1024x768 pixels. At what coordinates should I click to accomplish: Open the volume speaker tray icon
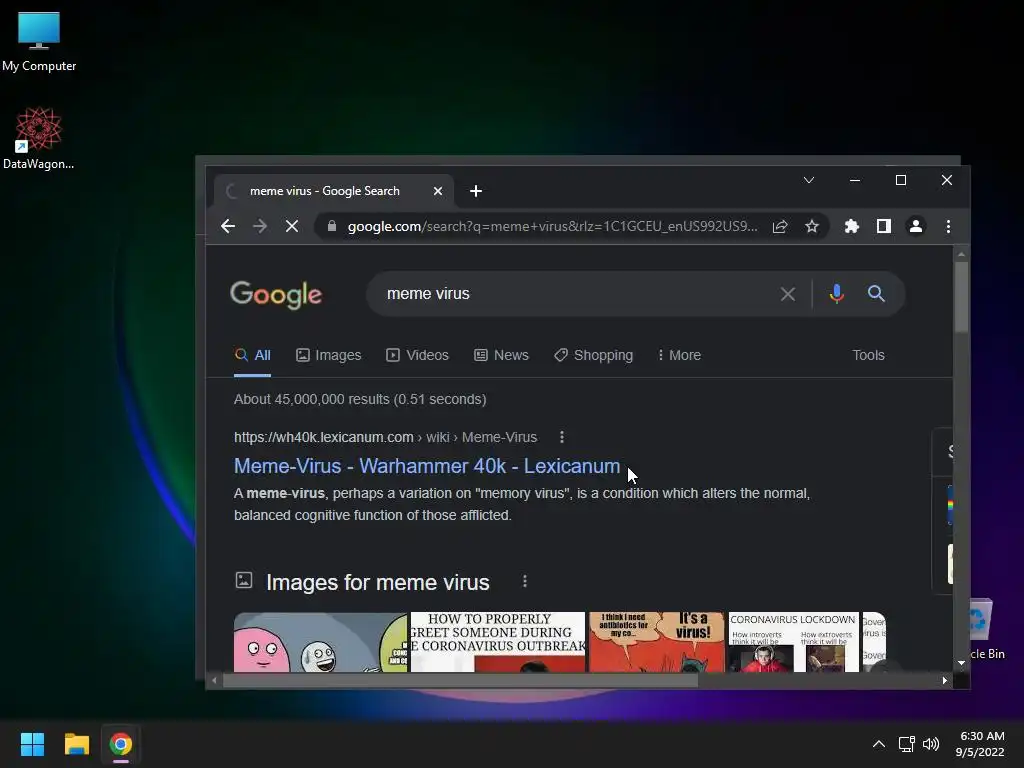coord(931,744)
